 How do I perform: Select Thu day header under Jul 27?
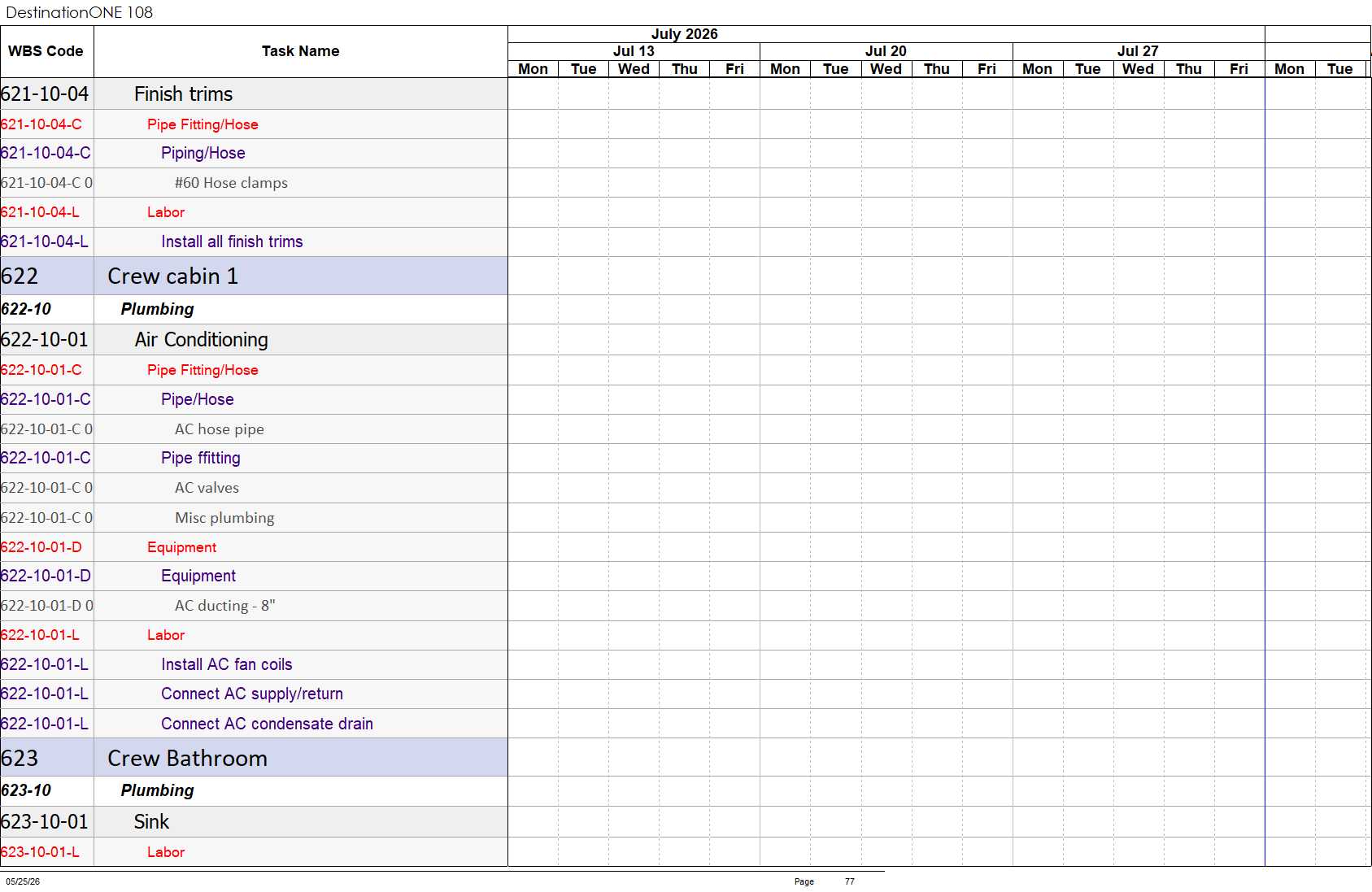(x=1188, y=69)
